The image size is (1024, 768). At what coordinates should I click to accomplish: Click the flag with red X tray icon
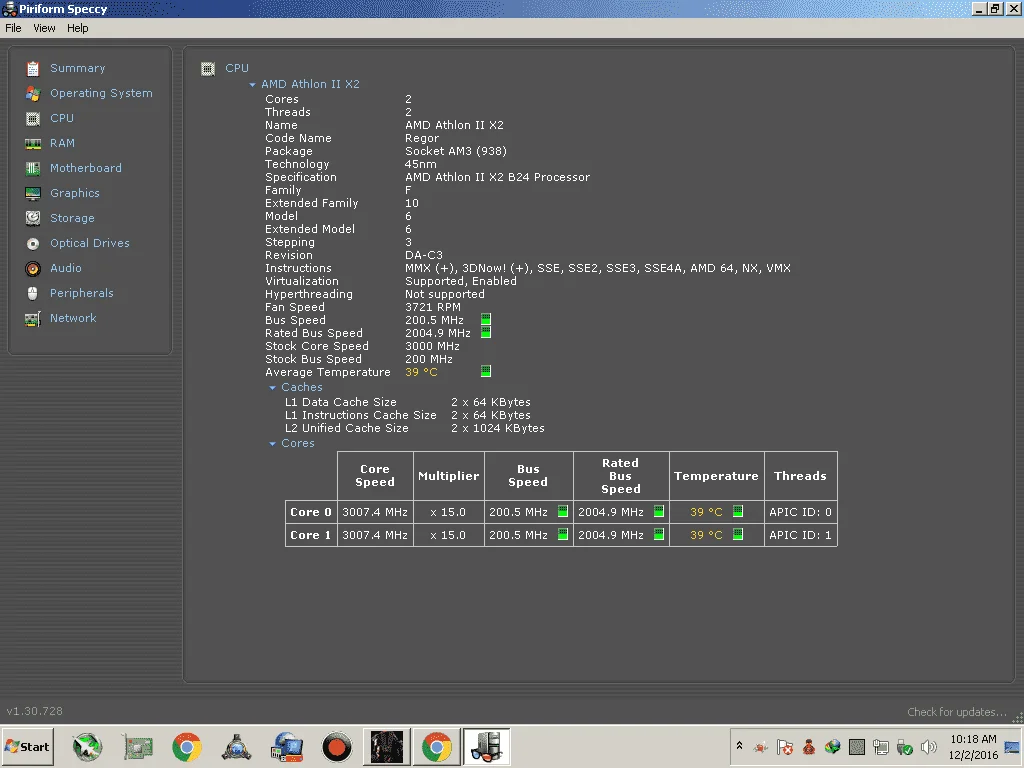[785, 747]
